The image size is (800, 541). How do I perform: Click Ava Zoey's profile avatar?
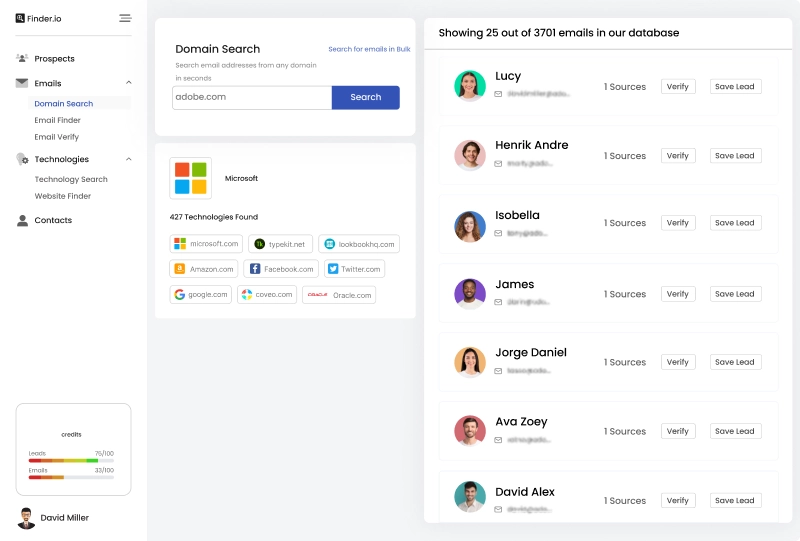pyautogui.click(x=470, y=431)
